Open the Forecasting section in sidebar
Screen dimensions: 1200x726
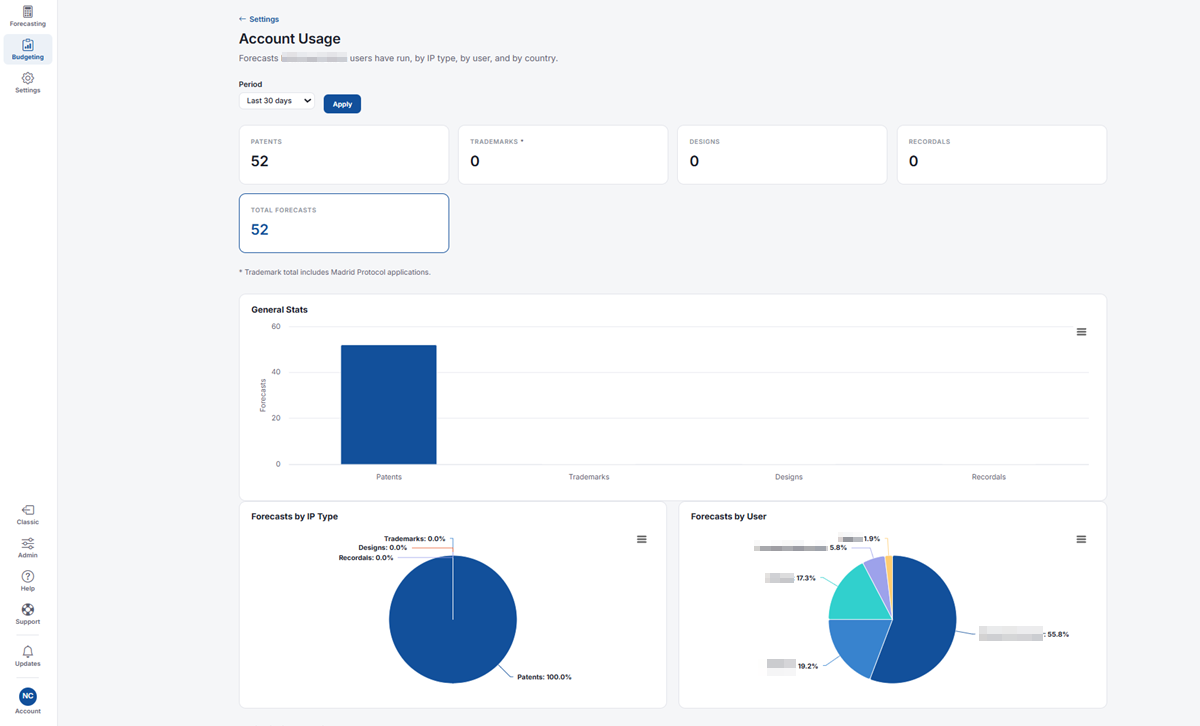28,16
